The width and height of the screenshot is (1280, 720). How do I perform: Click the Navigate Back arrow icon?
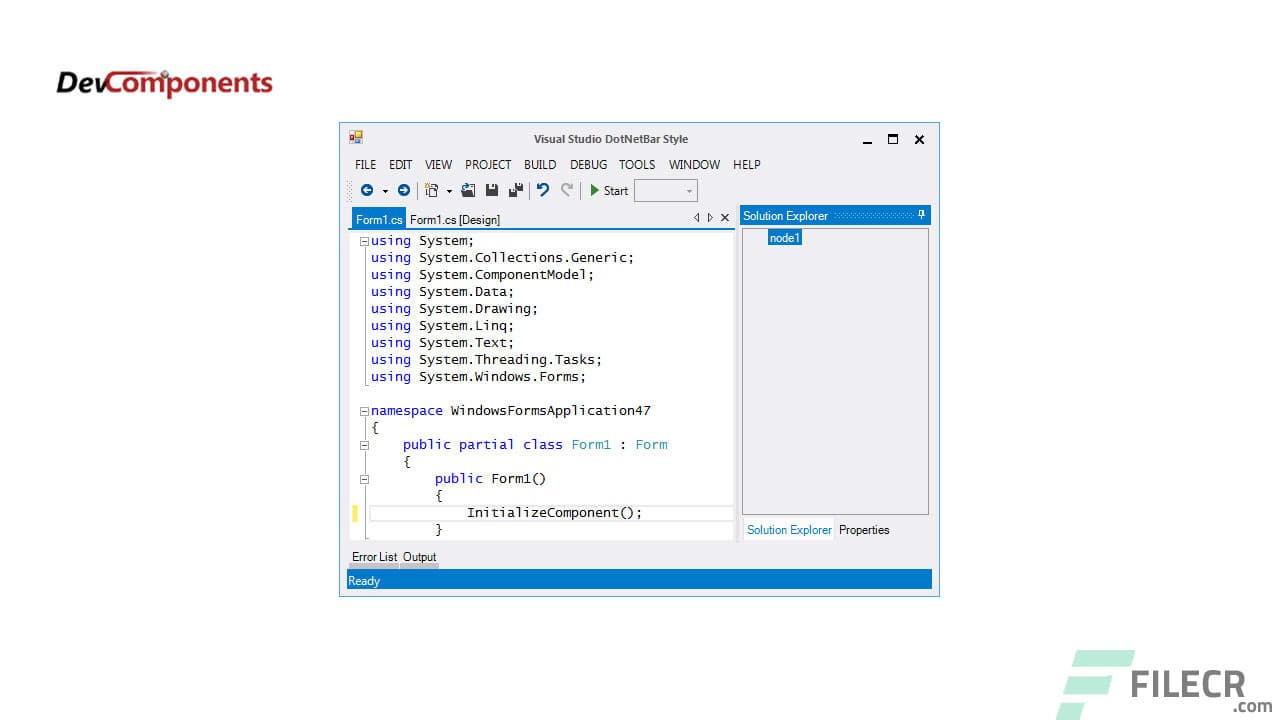368,190
